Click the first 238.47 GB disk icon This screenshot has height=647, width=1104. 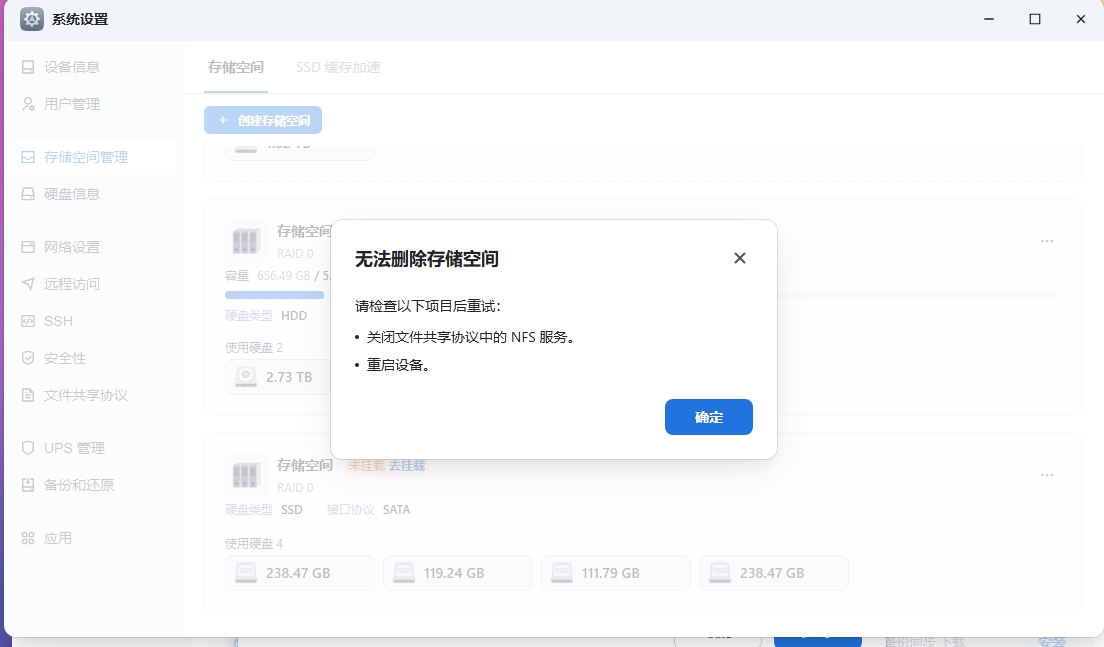coord(246,572)
